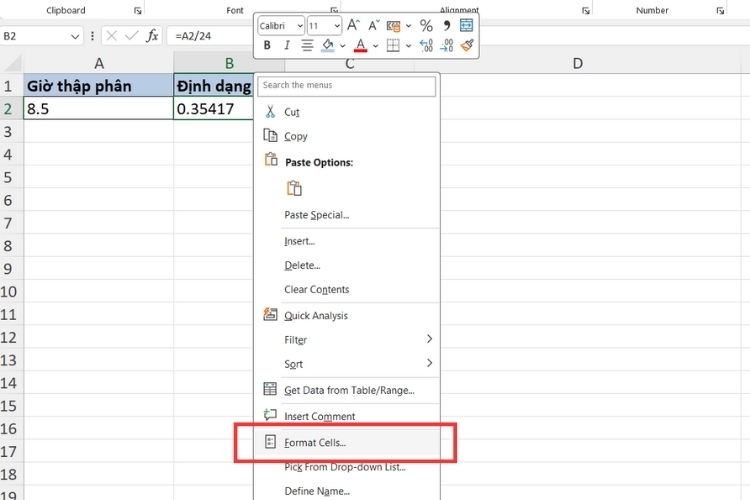Expand the Font Color dropdown arrow
The image size is (750, 500).
click(x=375, y=46)
